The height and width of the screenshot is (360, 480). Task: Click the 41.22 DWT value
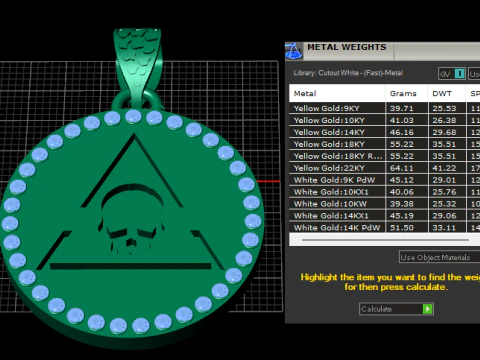tap(444, 168)
